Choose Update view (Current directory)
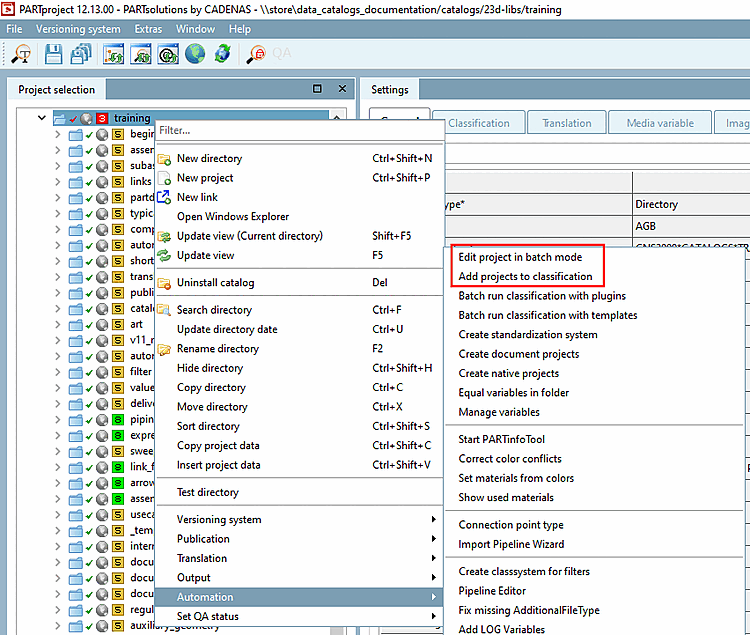The image size is (750, 635). (x=250, y=236)
